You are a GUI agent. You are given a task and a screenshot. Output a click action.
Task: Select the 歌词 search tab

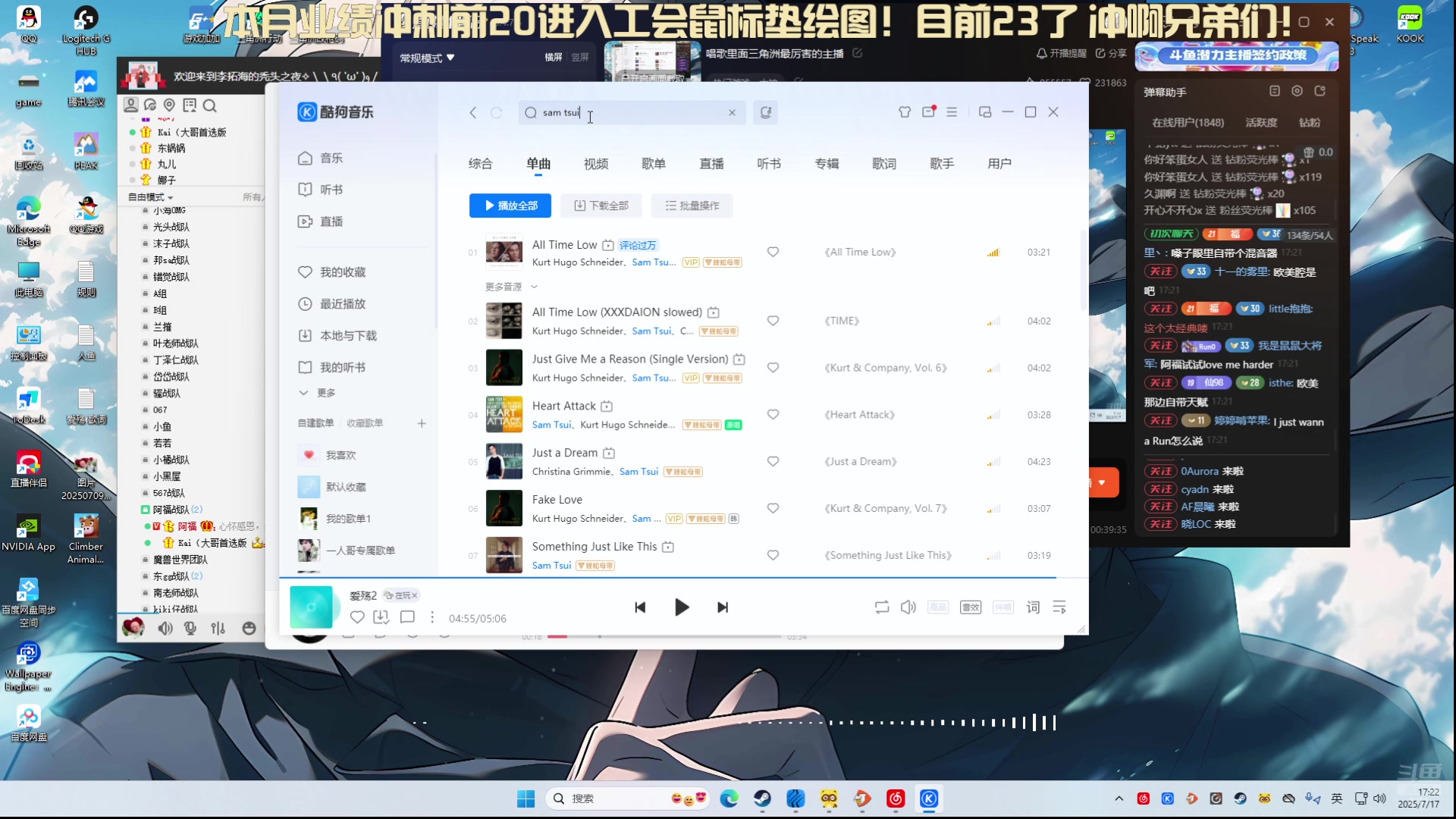pos(884,164)
